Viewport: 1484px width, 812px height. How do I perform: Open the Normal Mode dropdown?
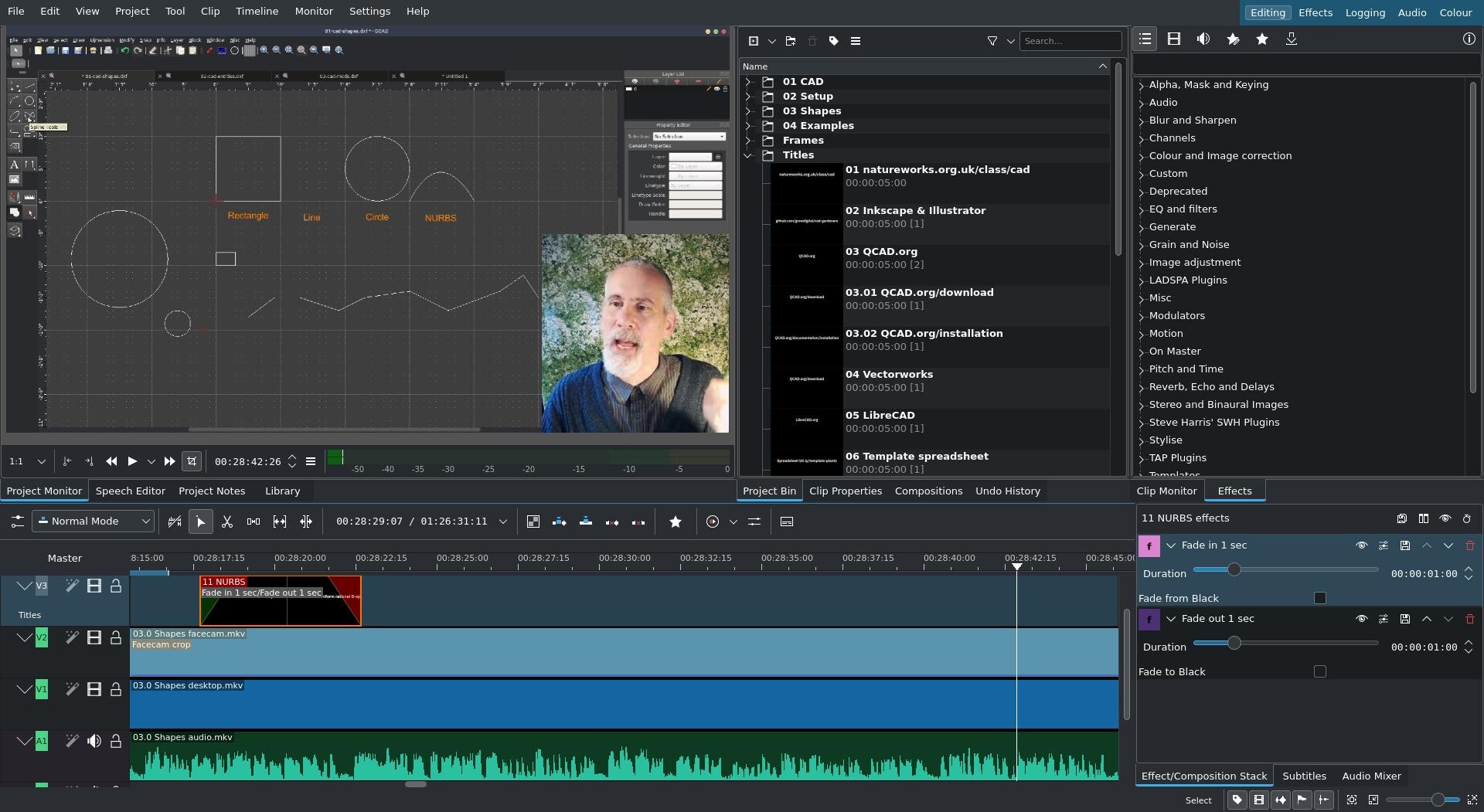coord(93,522)
